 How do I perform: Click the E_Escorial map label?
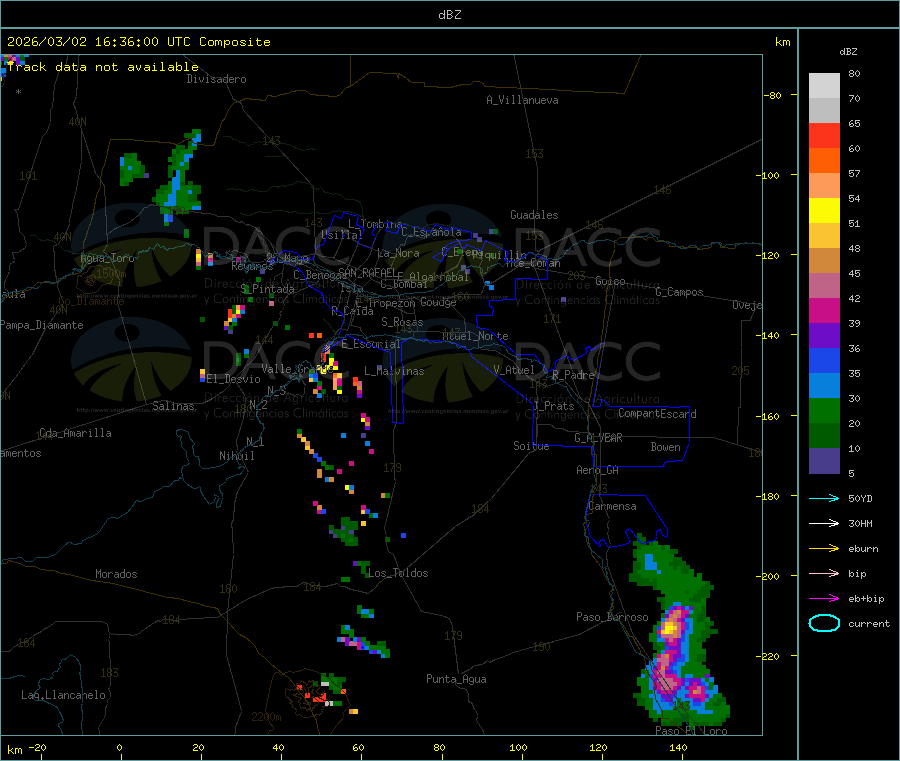tap(371, 344)
